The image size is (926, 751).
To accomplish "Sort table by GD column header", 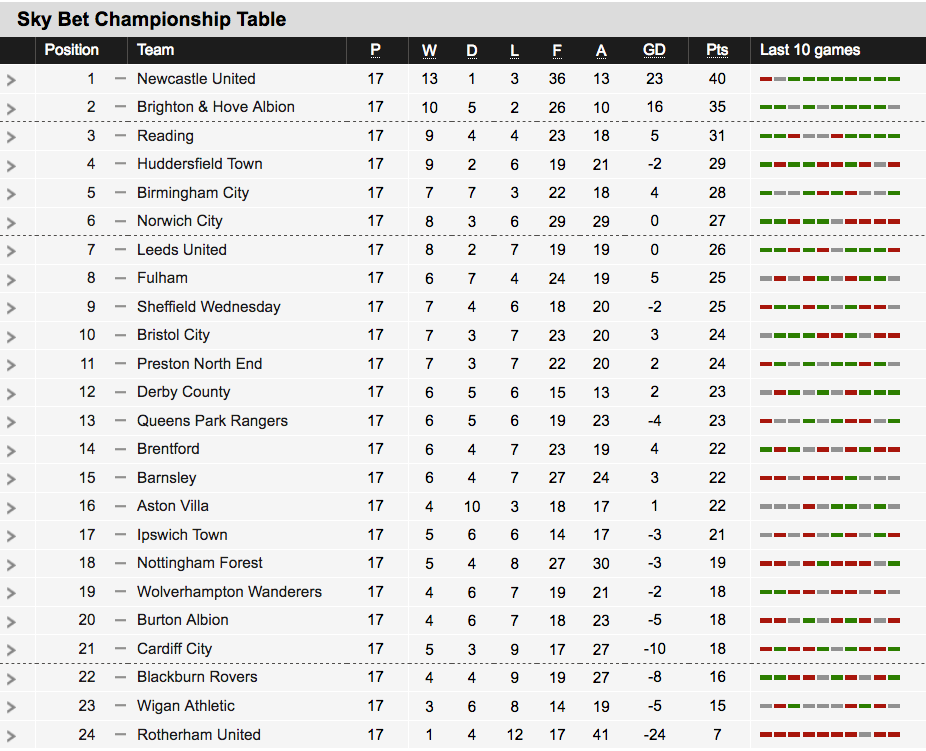I will pyautogui.click(x=654, y=50).
